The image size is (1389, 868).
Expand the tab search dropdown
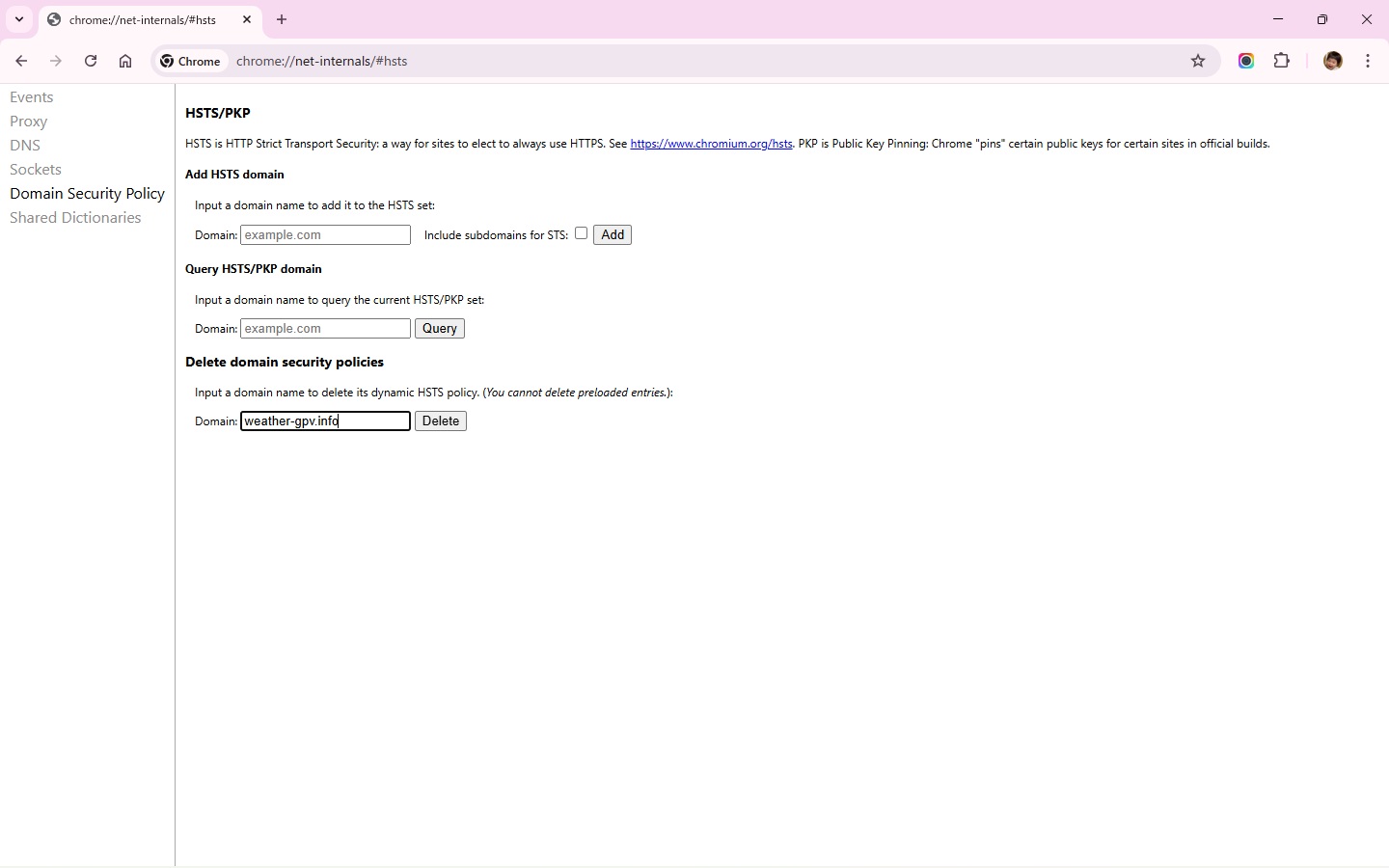(x=19, y=19)
